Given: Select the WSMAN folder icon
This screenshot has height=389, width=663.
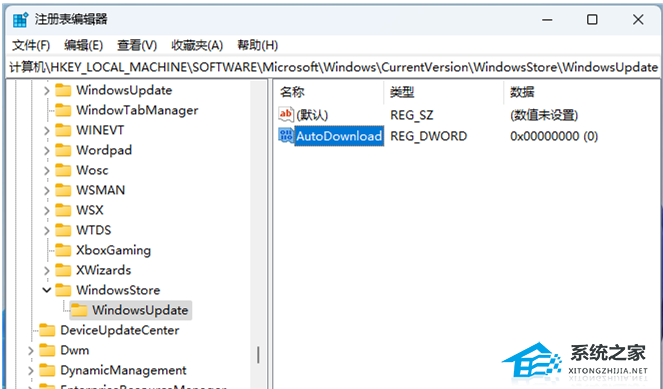Looking at the screenshot, I should tap(63, 190).
